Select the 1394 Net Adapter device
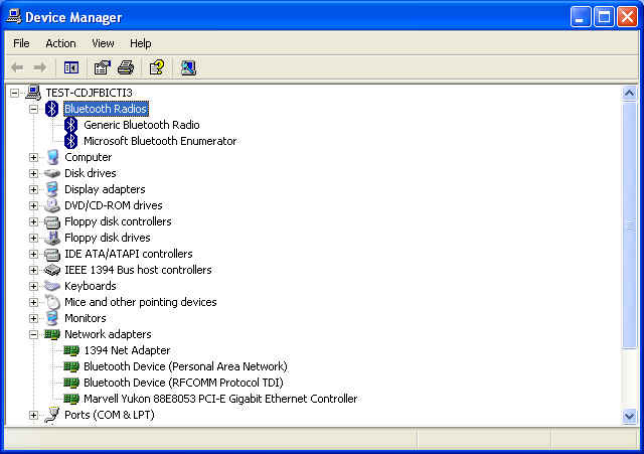644x454 pixels. pos(126,350)
